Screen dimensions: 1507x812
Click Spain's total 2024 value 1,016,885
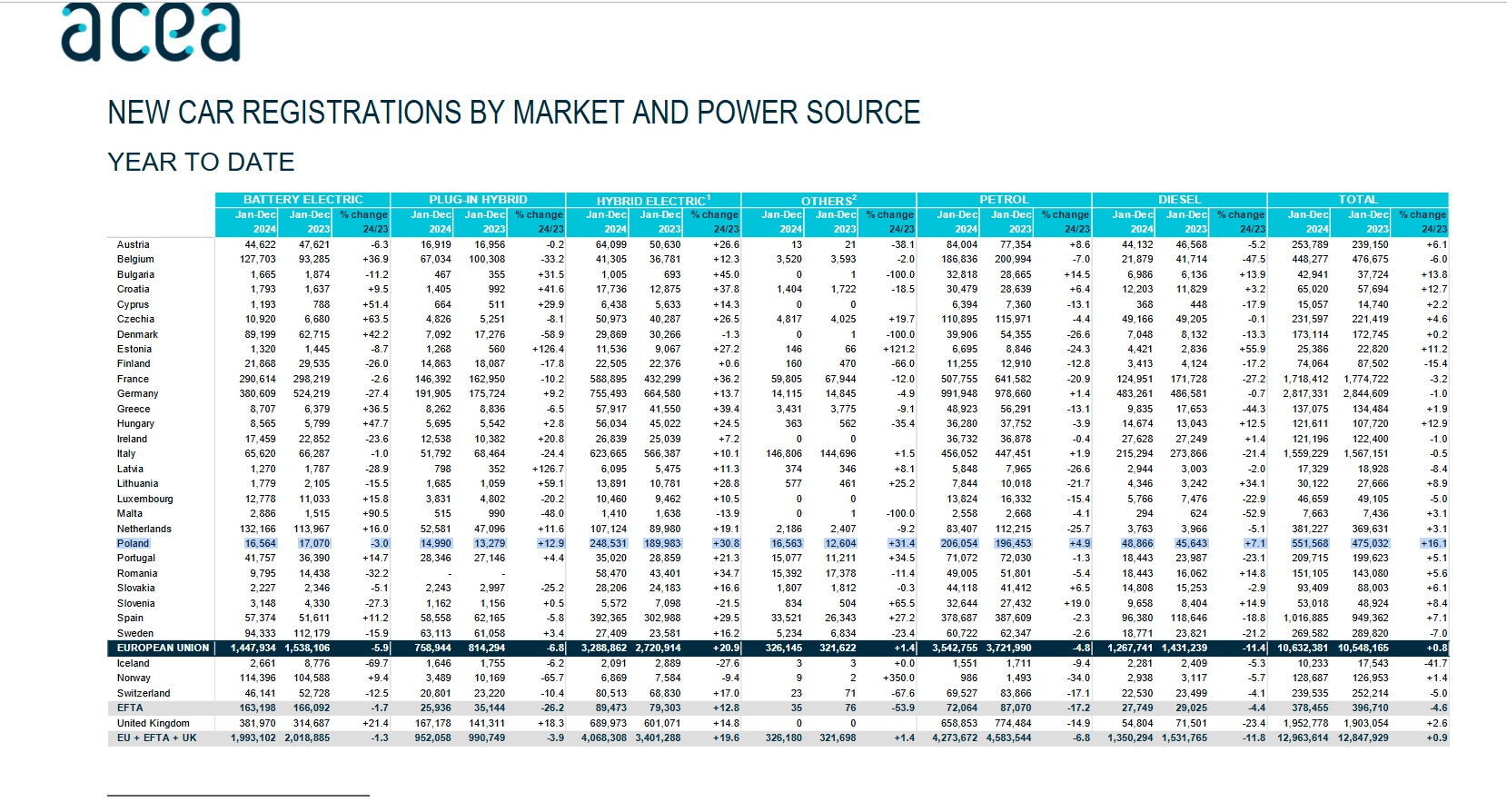[1305, 618]
